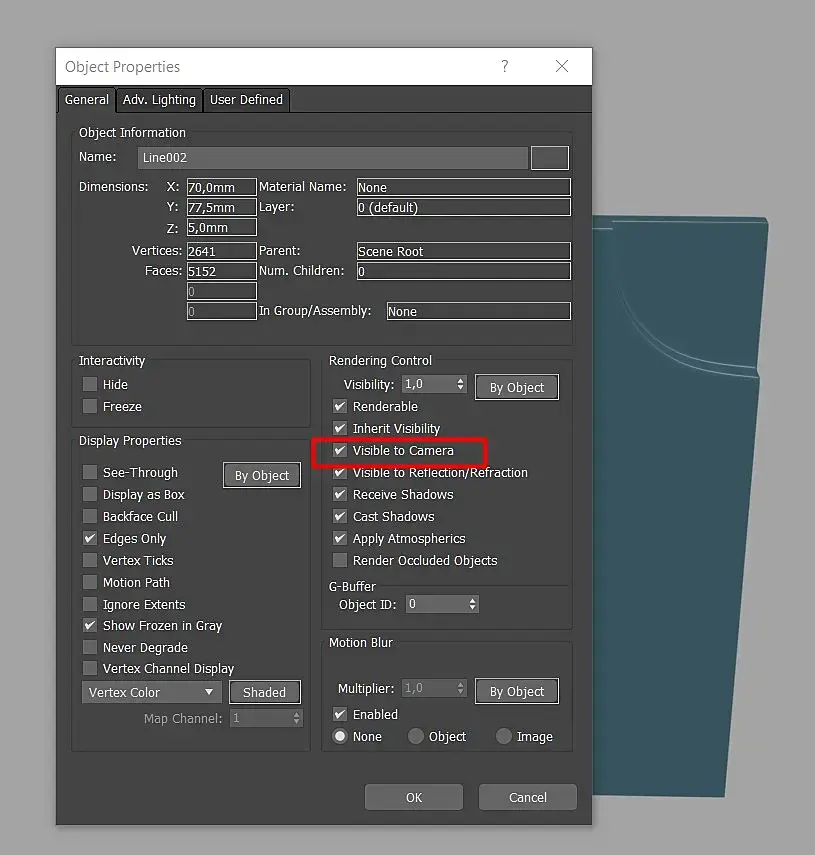Click the Shaded button in Display Properties
Viewport: 815px width, 855px height.
(264, 693)
